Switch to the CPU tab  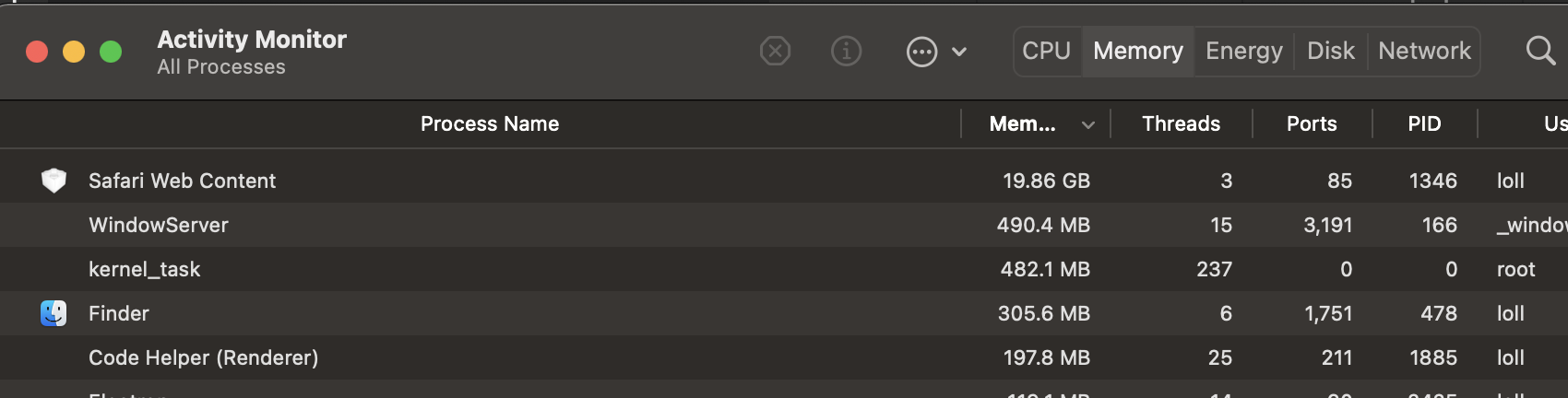point(1047,51)
